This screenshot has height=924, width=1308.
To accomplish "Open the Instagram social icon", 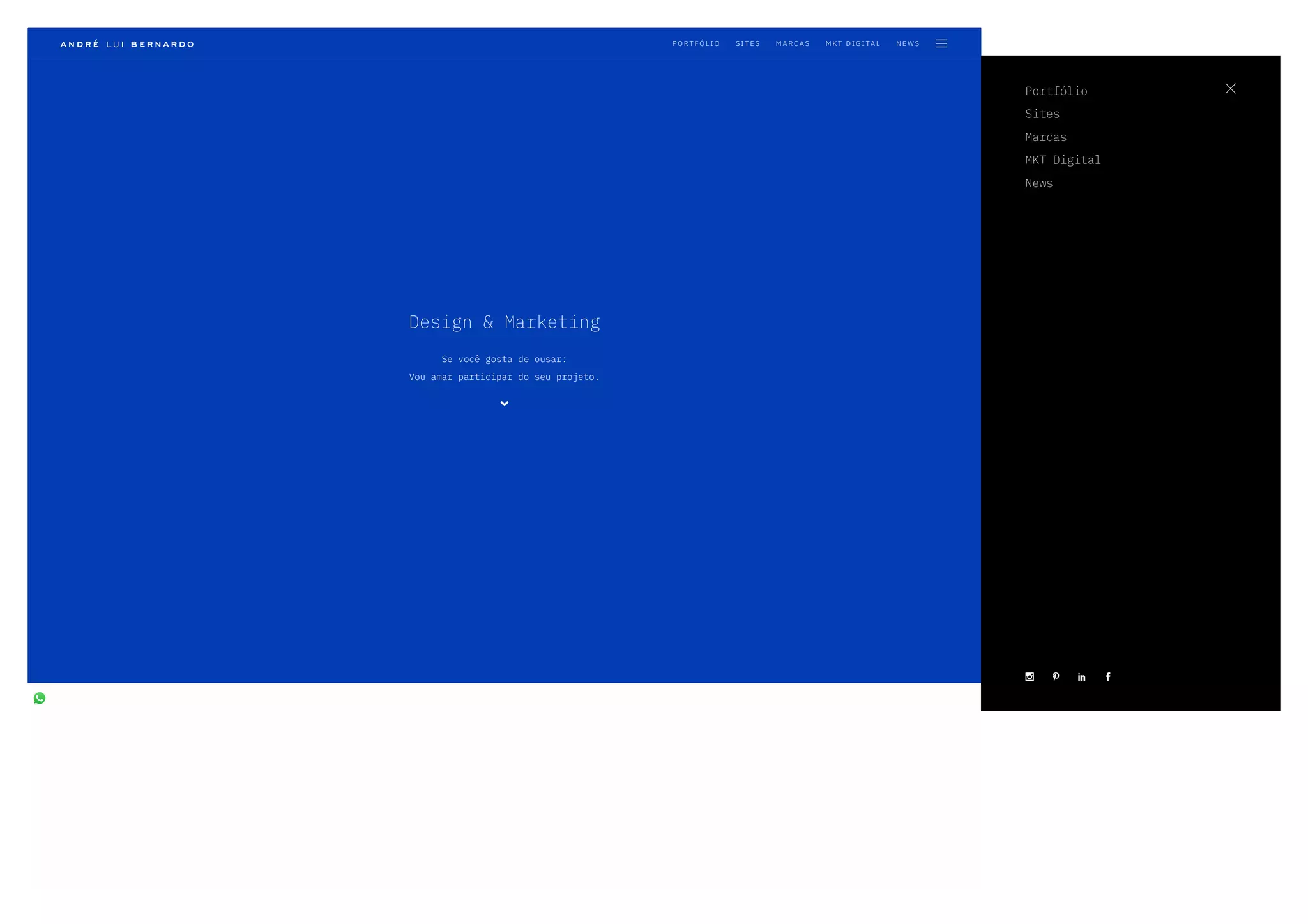I will pyautogui.click(x=1029, y=677).
